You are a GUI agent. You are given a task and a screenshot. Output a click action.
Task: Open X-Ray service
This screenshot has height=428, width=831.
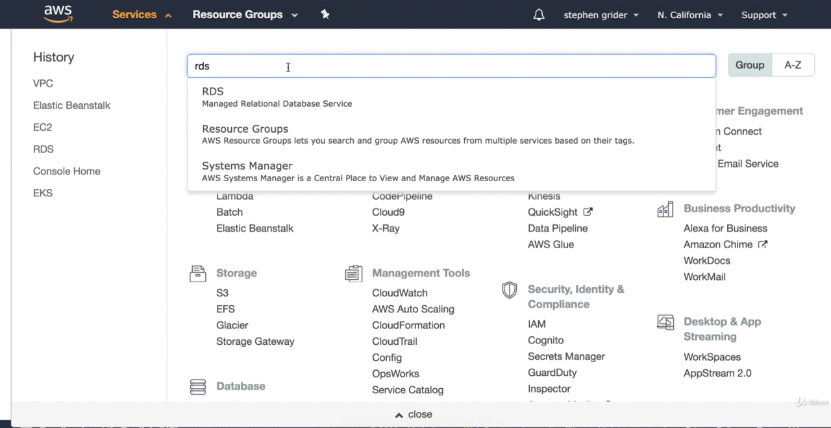pos(386,228)
